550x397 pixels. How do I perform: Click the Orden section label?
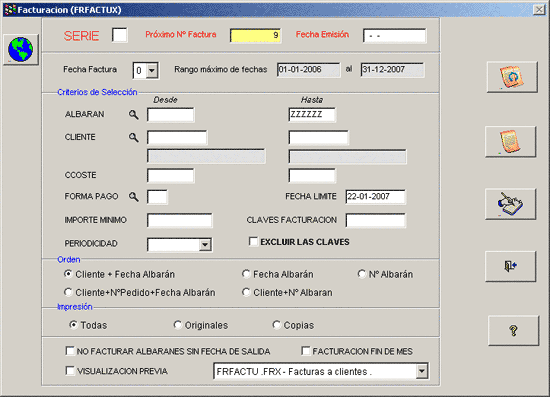tap(69, 260)
